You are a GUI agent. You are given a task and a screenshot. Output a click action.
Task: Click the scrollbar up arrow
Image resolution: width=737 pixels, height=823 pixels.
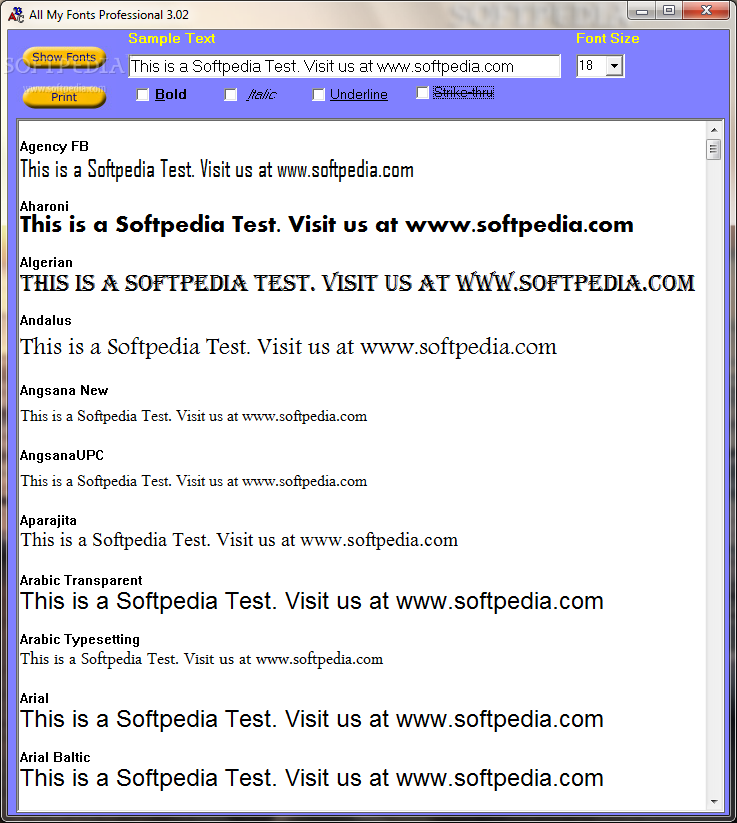[714, 130]
